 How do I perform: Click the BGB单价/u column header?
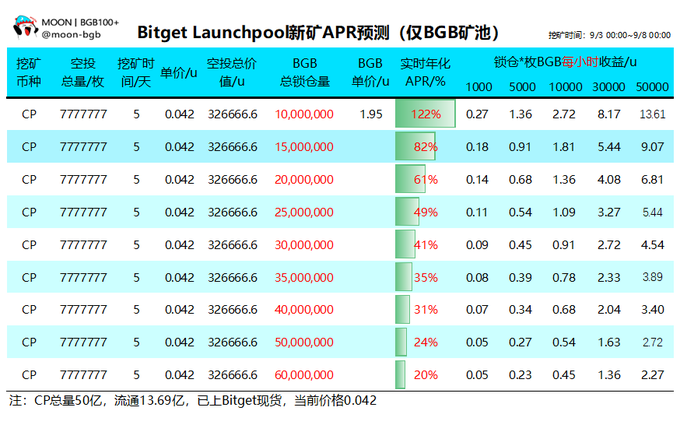coord(370,72)
